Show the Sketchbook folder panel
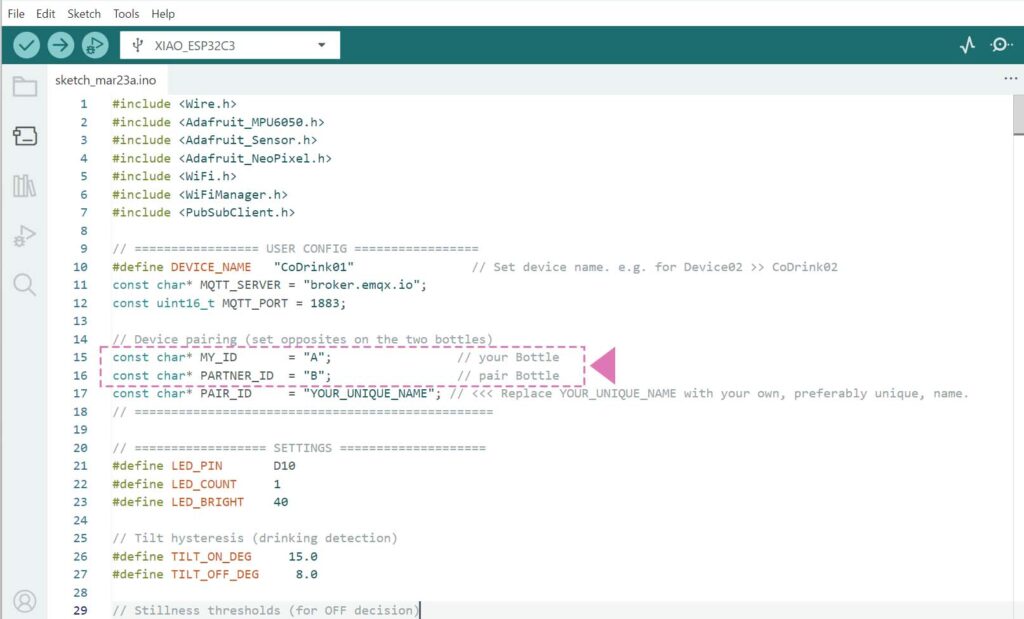Screen dimensions: 1024x619 pyautogui.click(x=24, y=86)
